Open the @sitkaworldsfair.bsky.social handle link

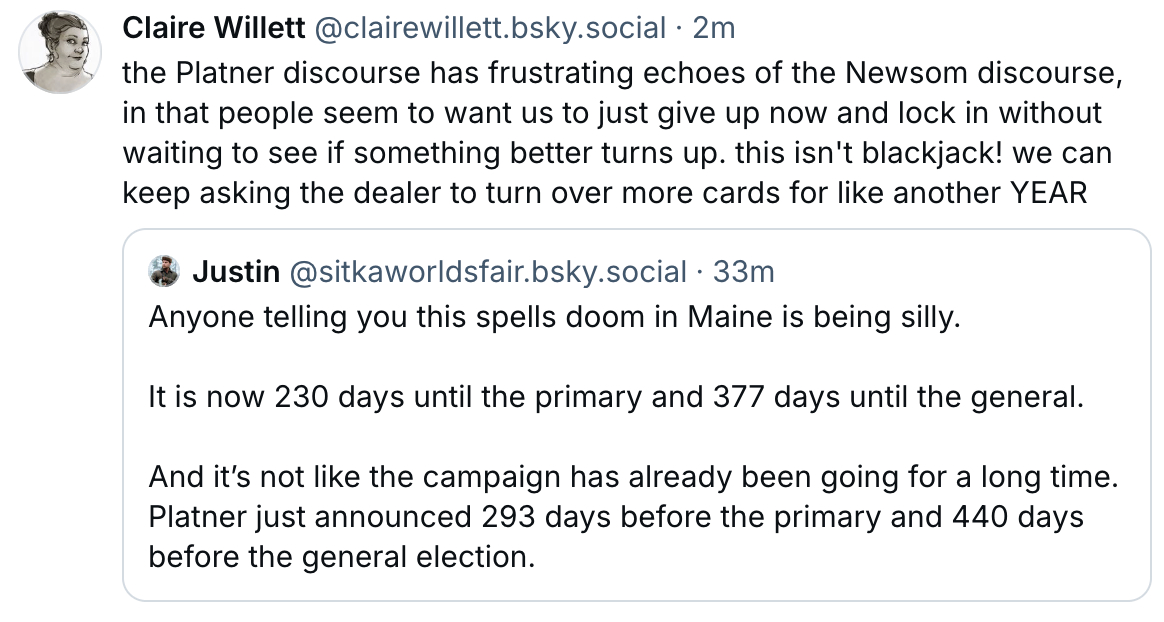pyautogui.click(x=487, y=271)
